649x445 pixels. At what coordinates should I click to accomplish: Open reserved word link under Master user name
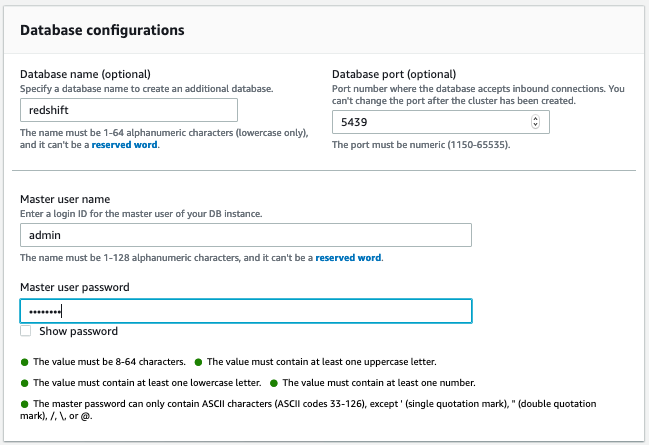click(x=348, y=257)
